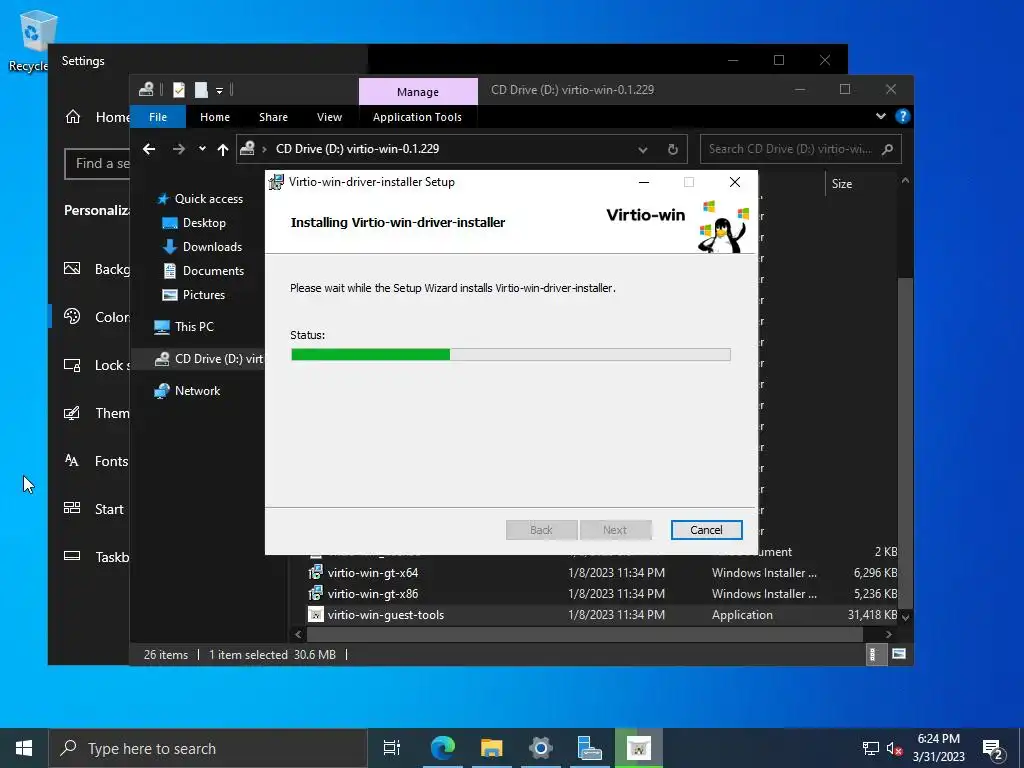Click the taskbar search box
Viewport: 1024px width, 768px height.
(x=208, y=748)
